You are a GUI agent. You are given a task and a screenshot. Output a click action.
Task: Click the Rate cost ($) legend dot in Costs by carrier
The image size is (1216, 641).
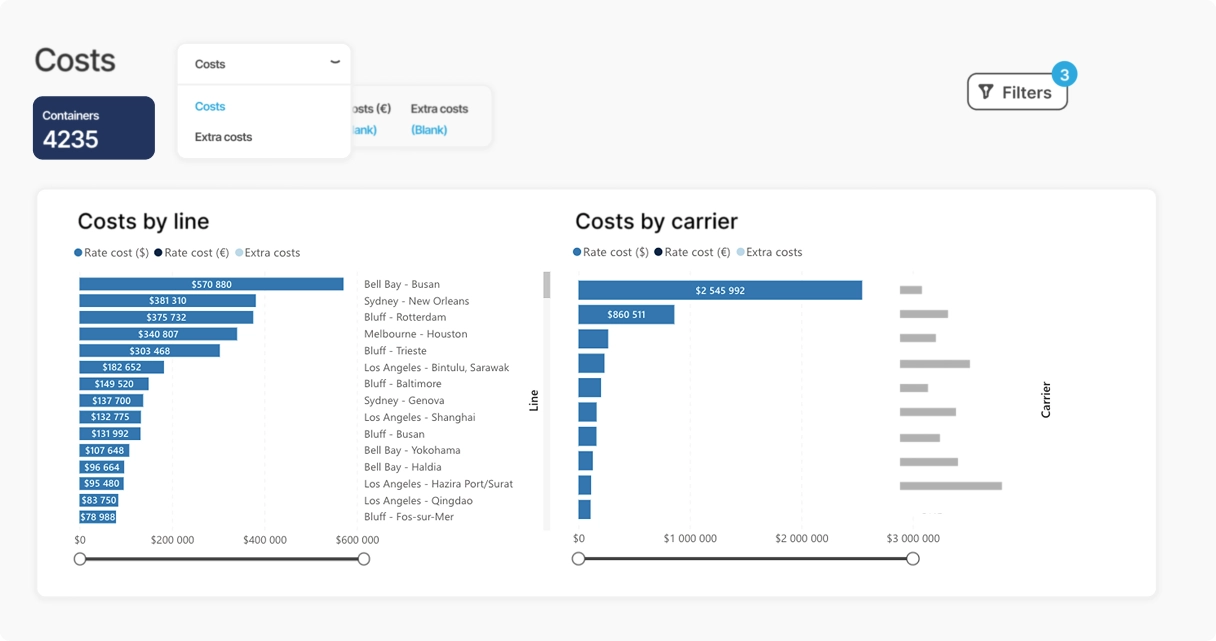(577, 252)
